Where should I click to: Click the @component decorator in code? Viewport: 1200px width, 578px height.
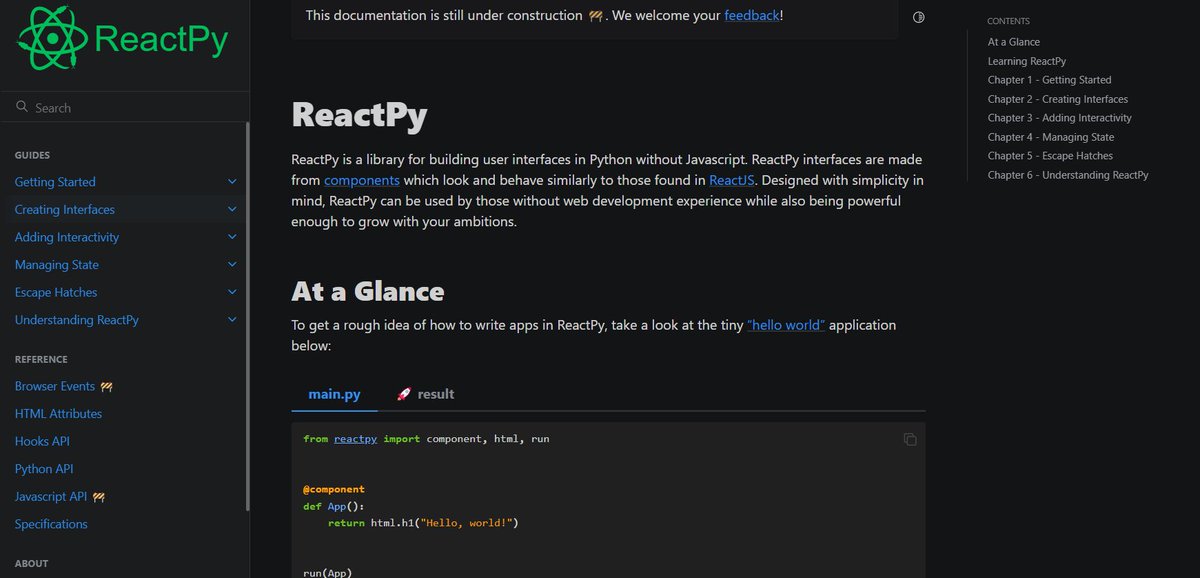(x=334, y=490)
